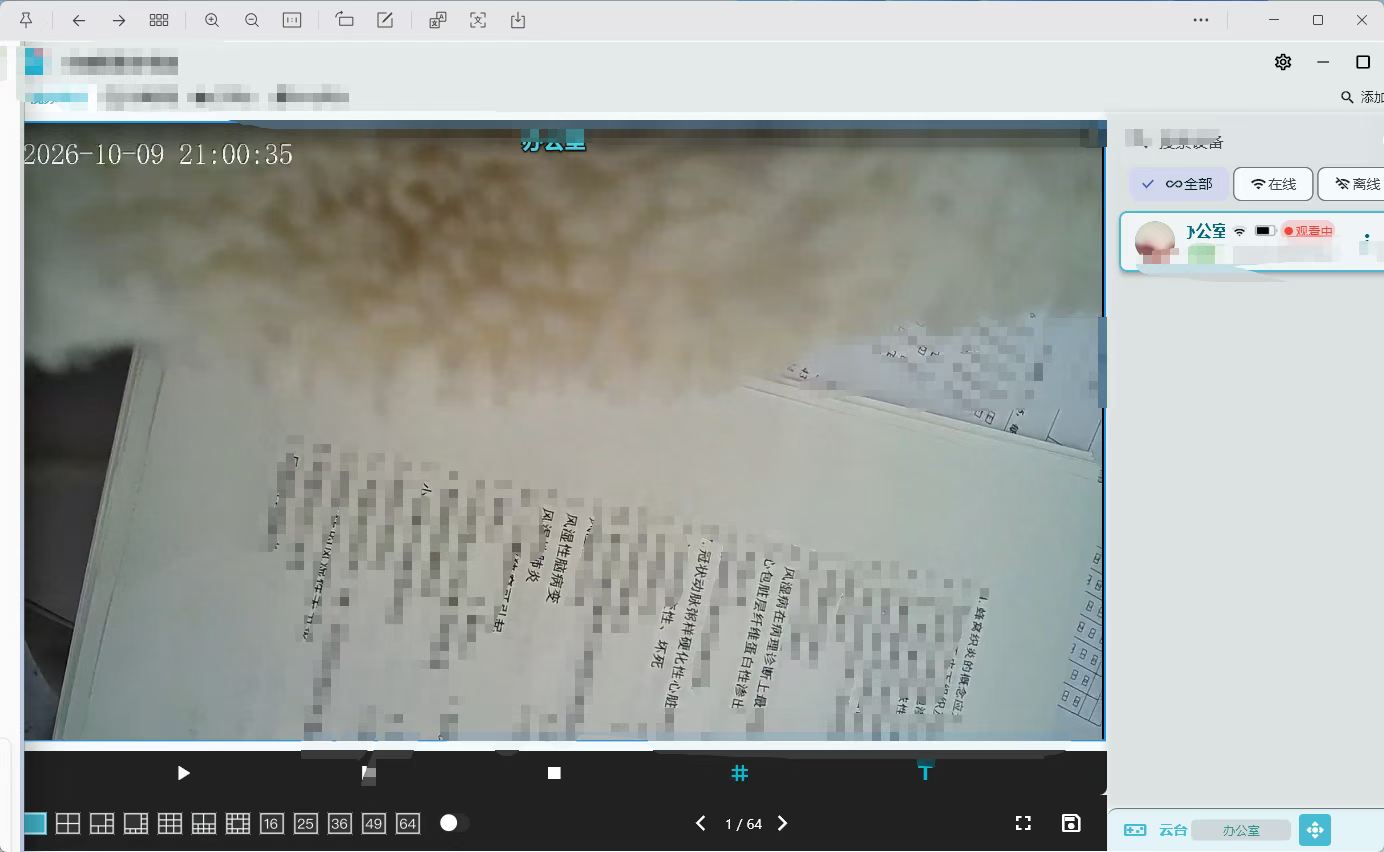This screenshot has width=1384, height=852.
Task: Click the 观看中 watching status badge
Action: coord(1308,231)
